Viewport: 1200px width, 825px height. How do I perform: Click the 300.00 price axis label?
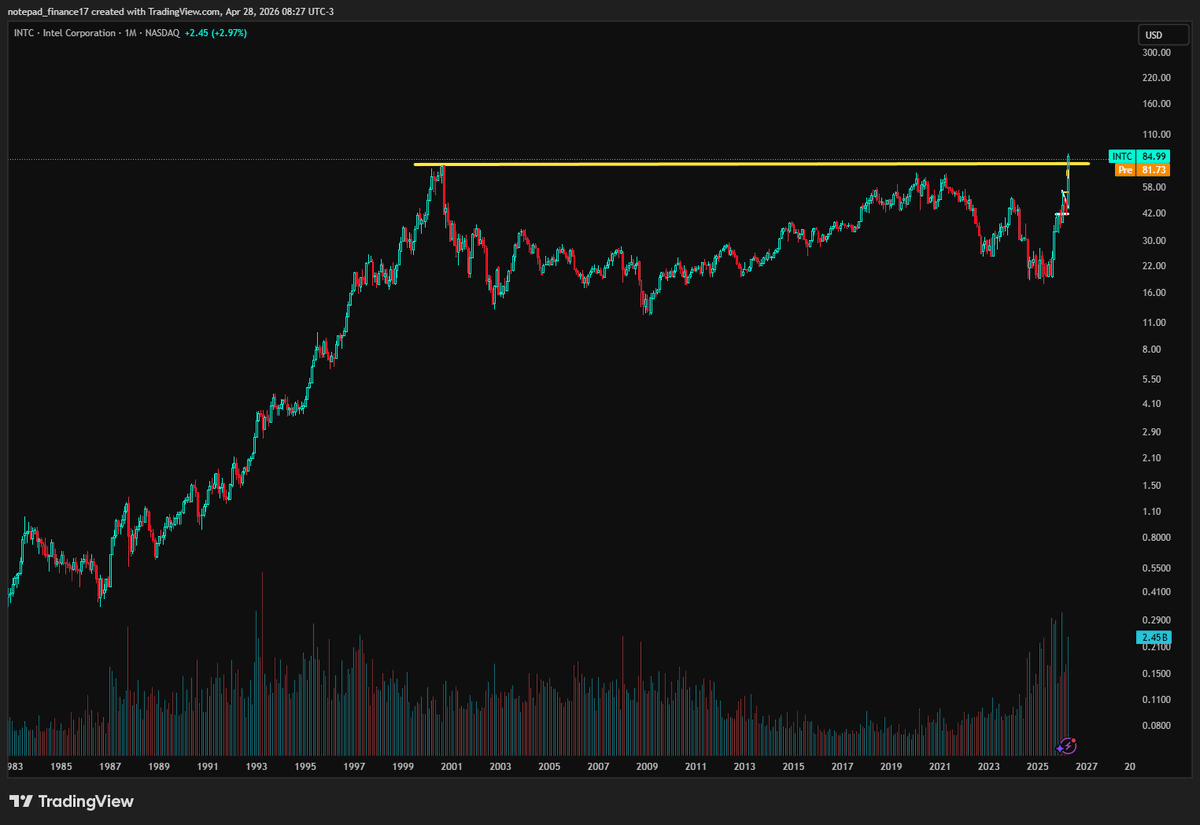point(1156,52)
